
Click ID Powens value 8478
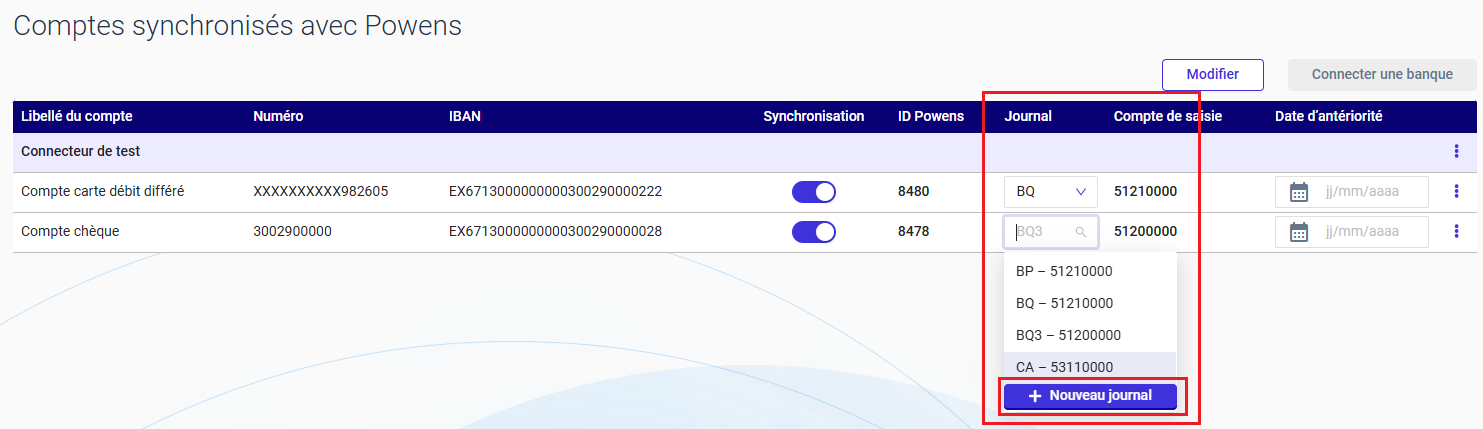(x=914, y=231)
